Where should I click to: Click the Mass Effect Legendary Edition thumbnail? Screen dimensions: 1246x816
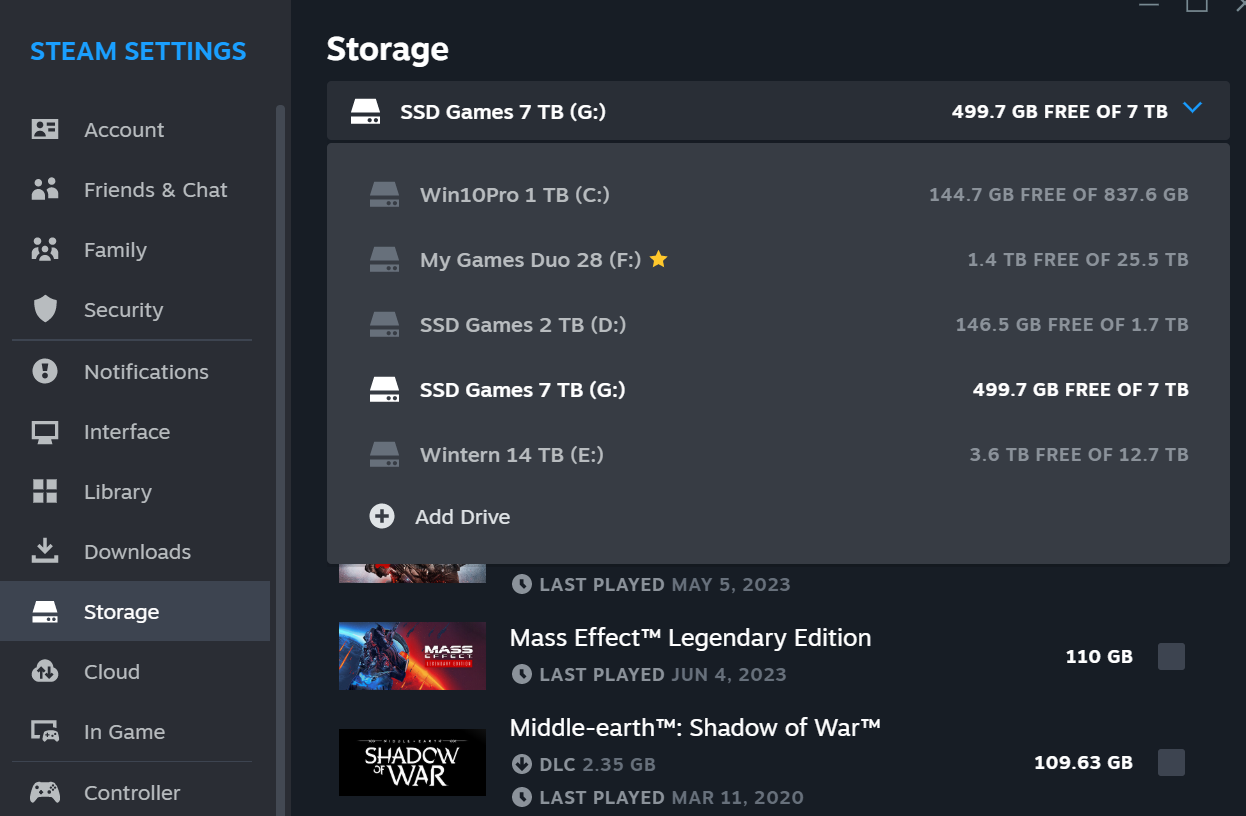(x=412, y=656)
